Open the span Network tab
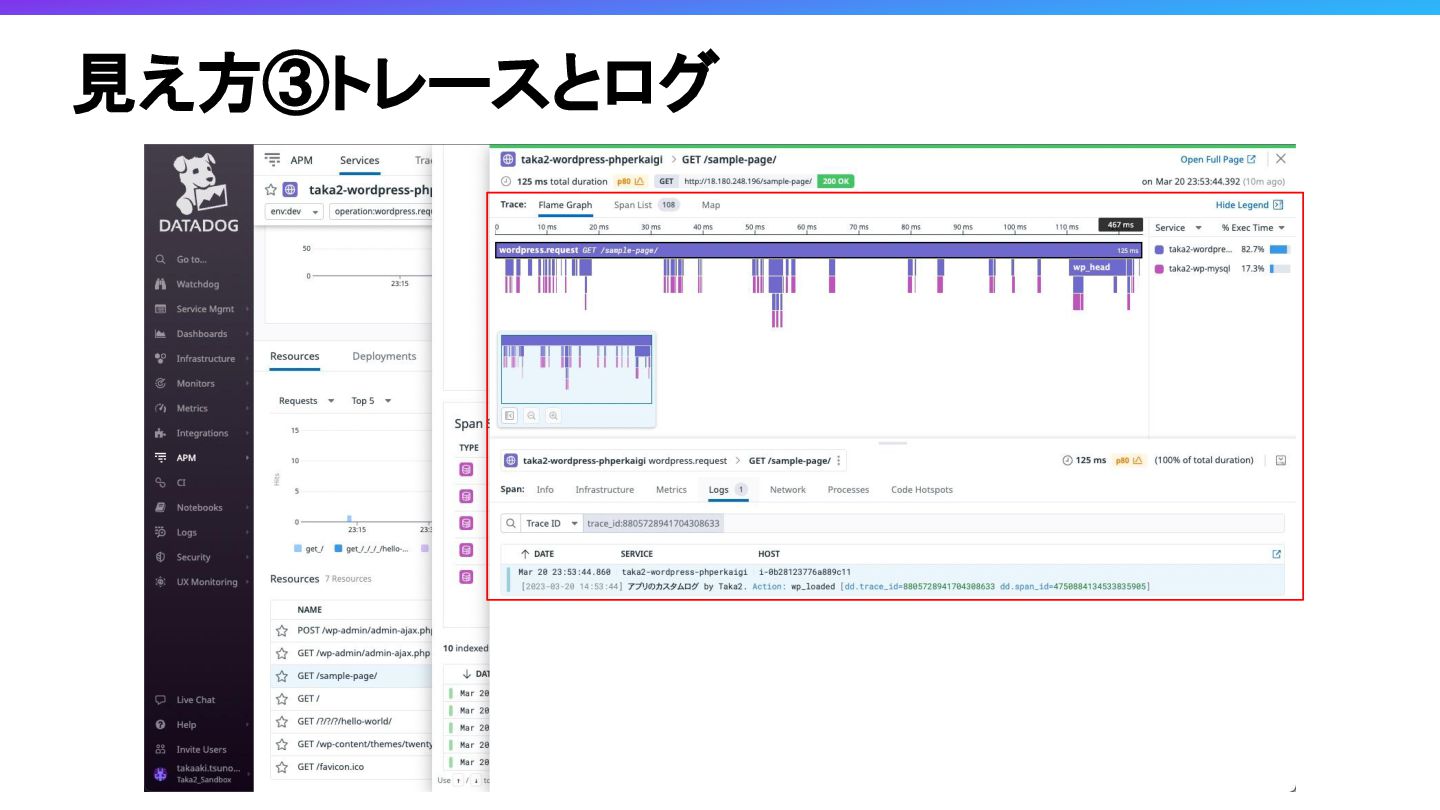Image resolution: width=1440 pixels, height=810 pixels. [787, 490]
